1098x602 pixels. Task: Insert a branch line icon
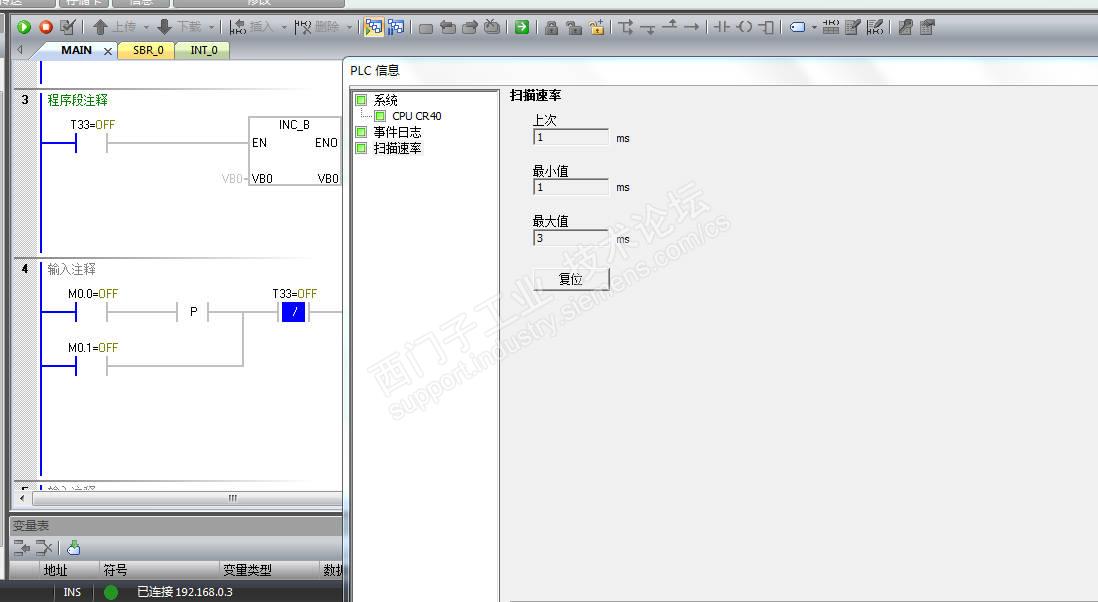(x=626, y=27)
